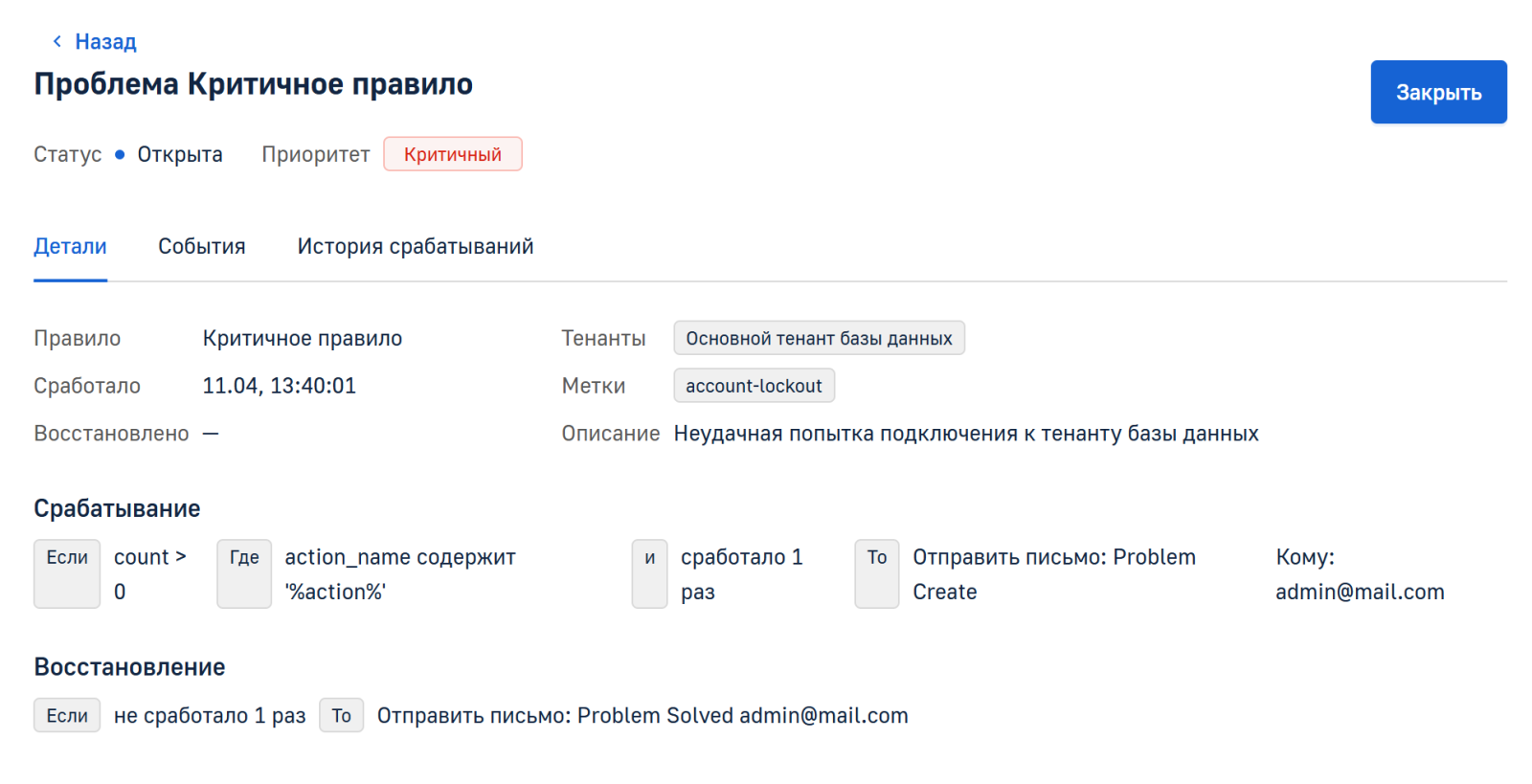1532x784 pixels.
Task: Open the Детали tab
Action: [70, 247]
